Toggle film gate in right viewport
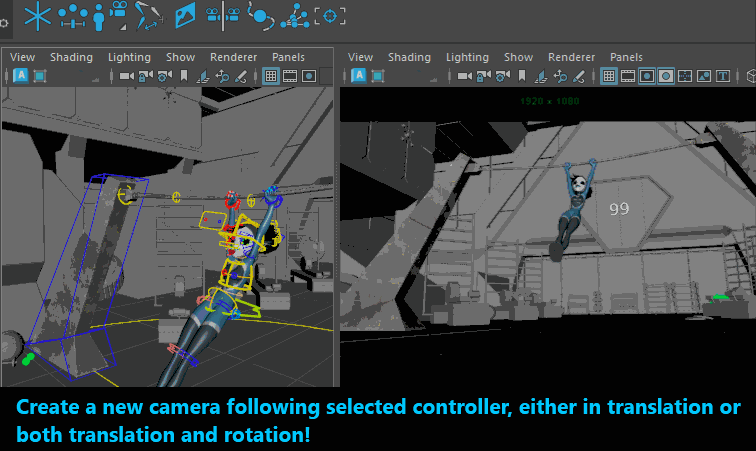 (x=628, y=76)
